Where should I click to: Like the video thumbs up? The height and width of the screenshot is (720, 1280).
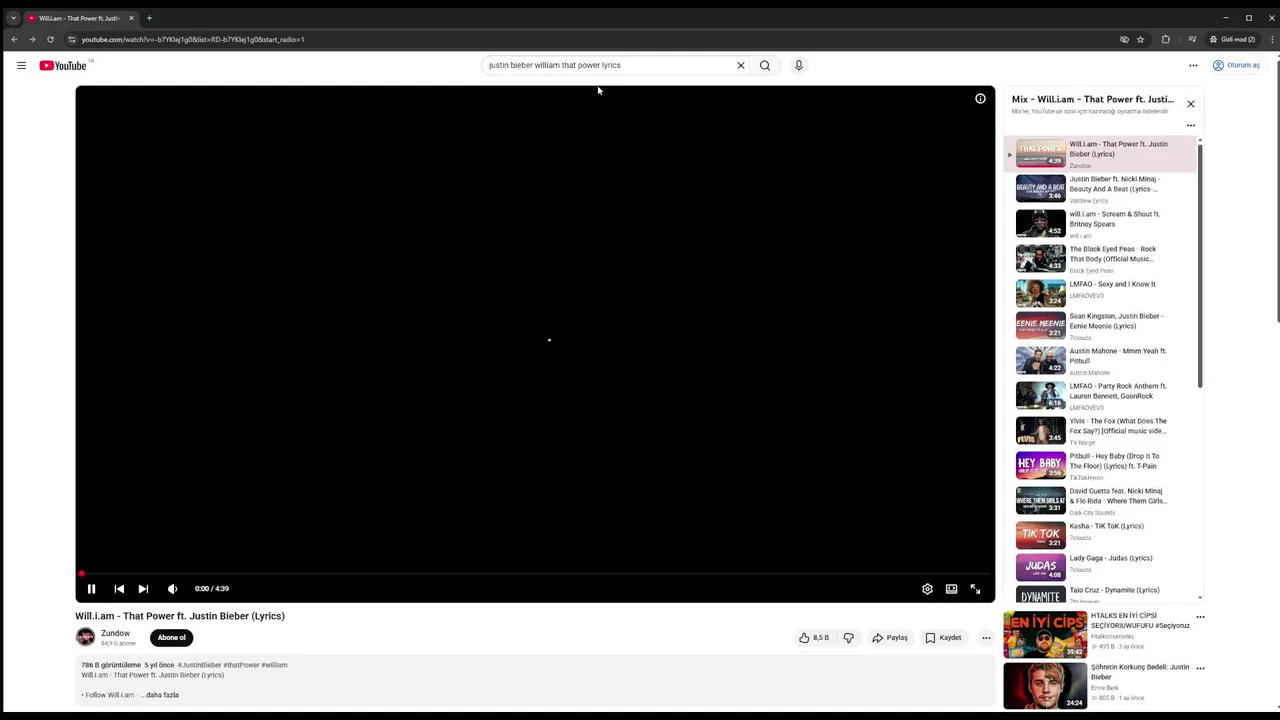813,637
